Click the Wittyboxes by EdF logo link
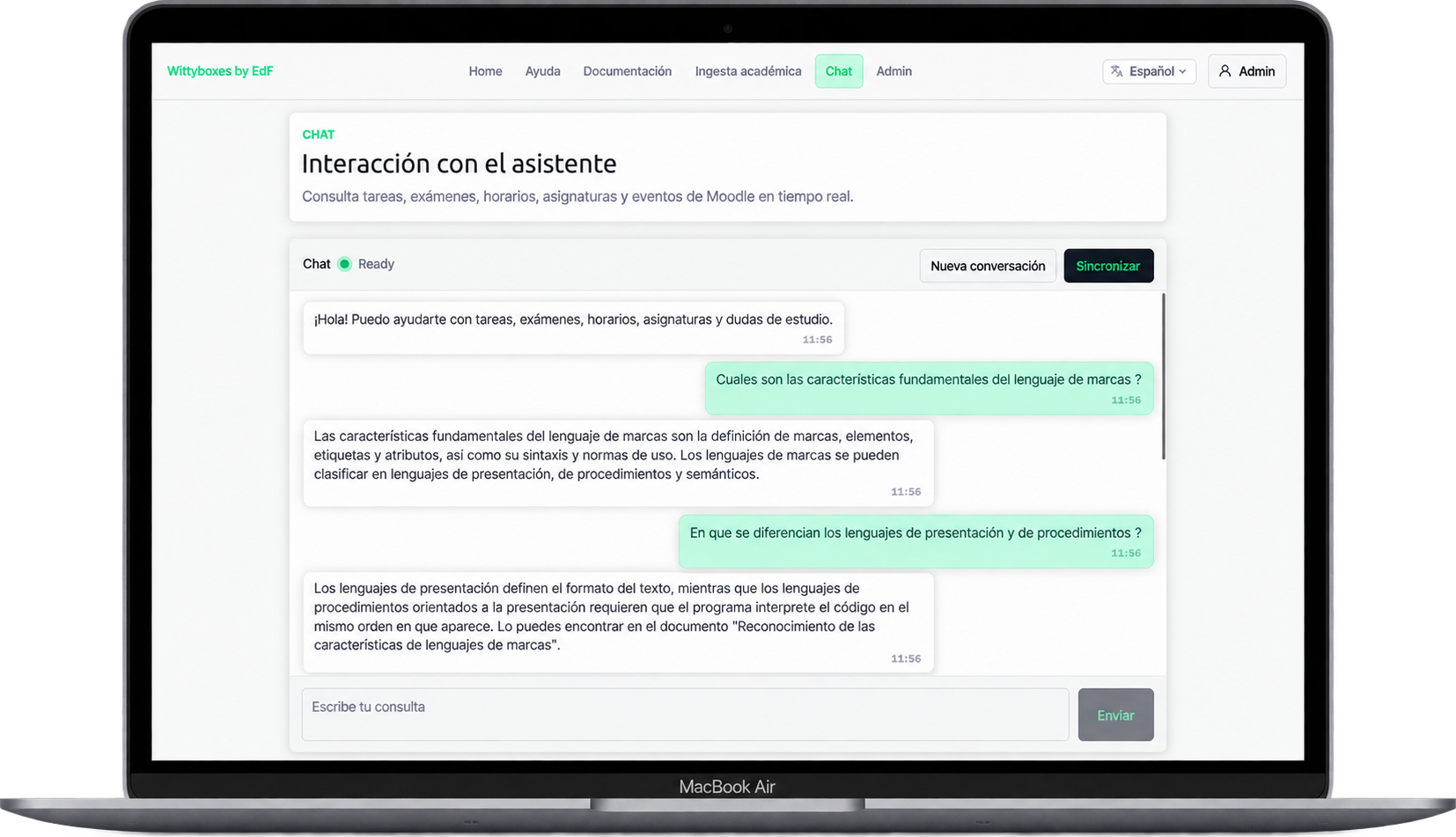The height and width of the screenshot is (837, 1456). pyautogui.click(x=220, y=71)
